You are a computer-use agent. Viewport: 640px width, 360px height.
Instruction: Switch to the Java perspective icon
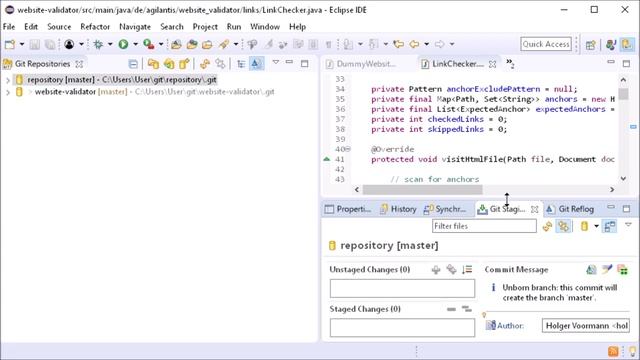[611, 44]
